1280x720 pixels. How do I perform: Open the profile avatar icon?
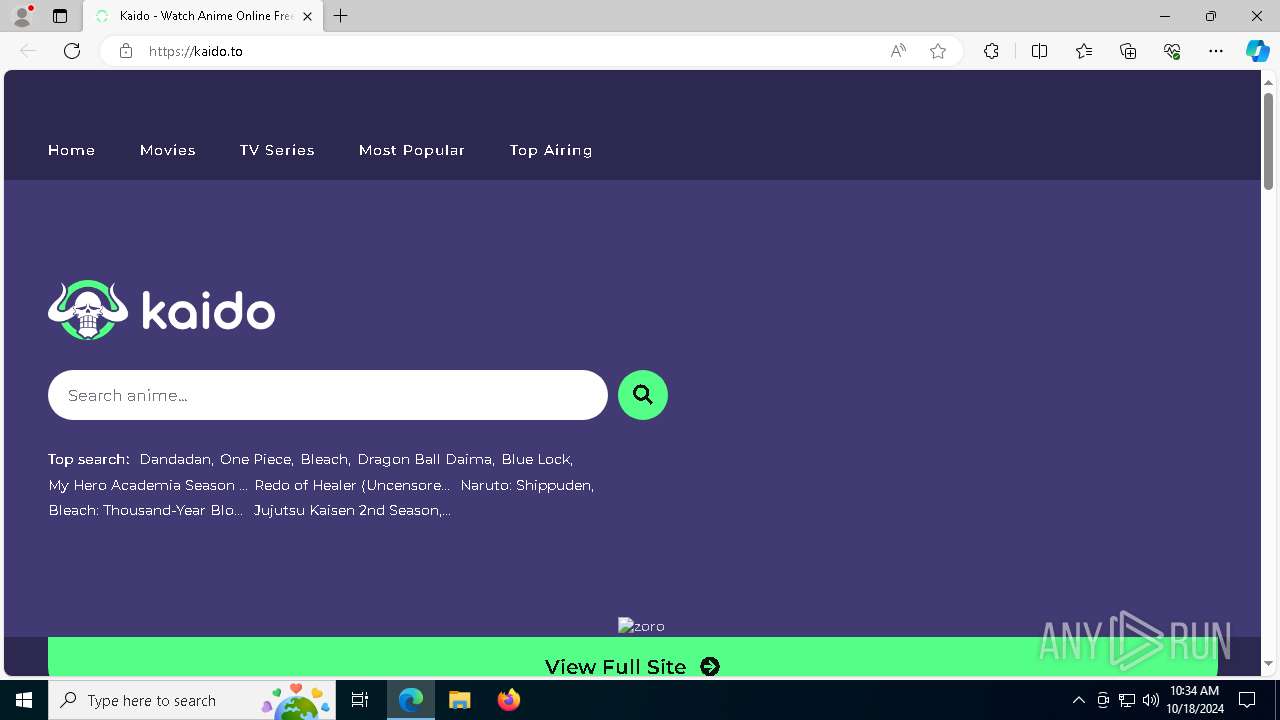[22, 16]
